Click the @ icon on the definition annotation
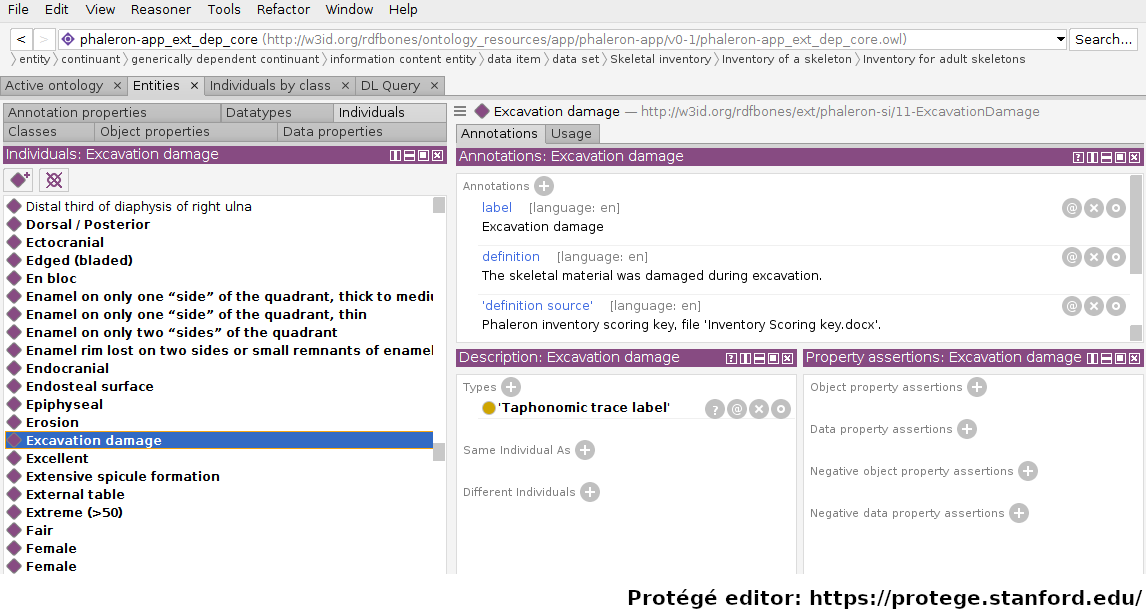 pyautogui.click(x=1071, y=257)
